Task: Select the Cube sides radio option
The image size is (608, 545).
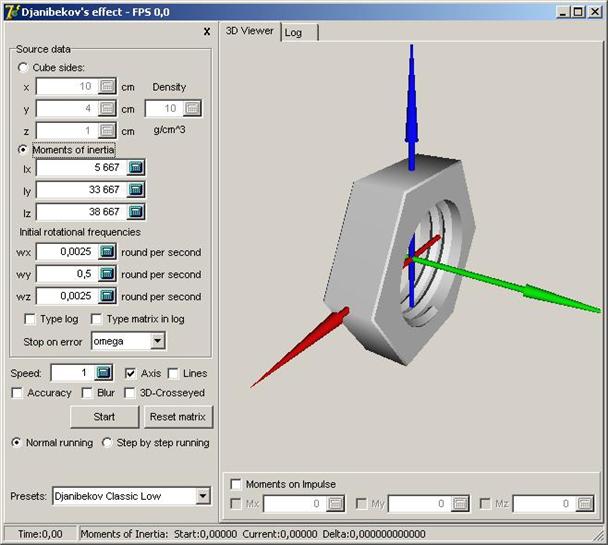Action: click(x=24, y=67)
